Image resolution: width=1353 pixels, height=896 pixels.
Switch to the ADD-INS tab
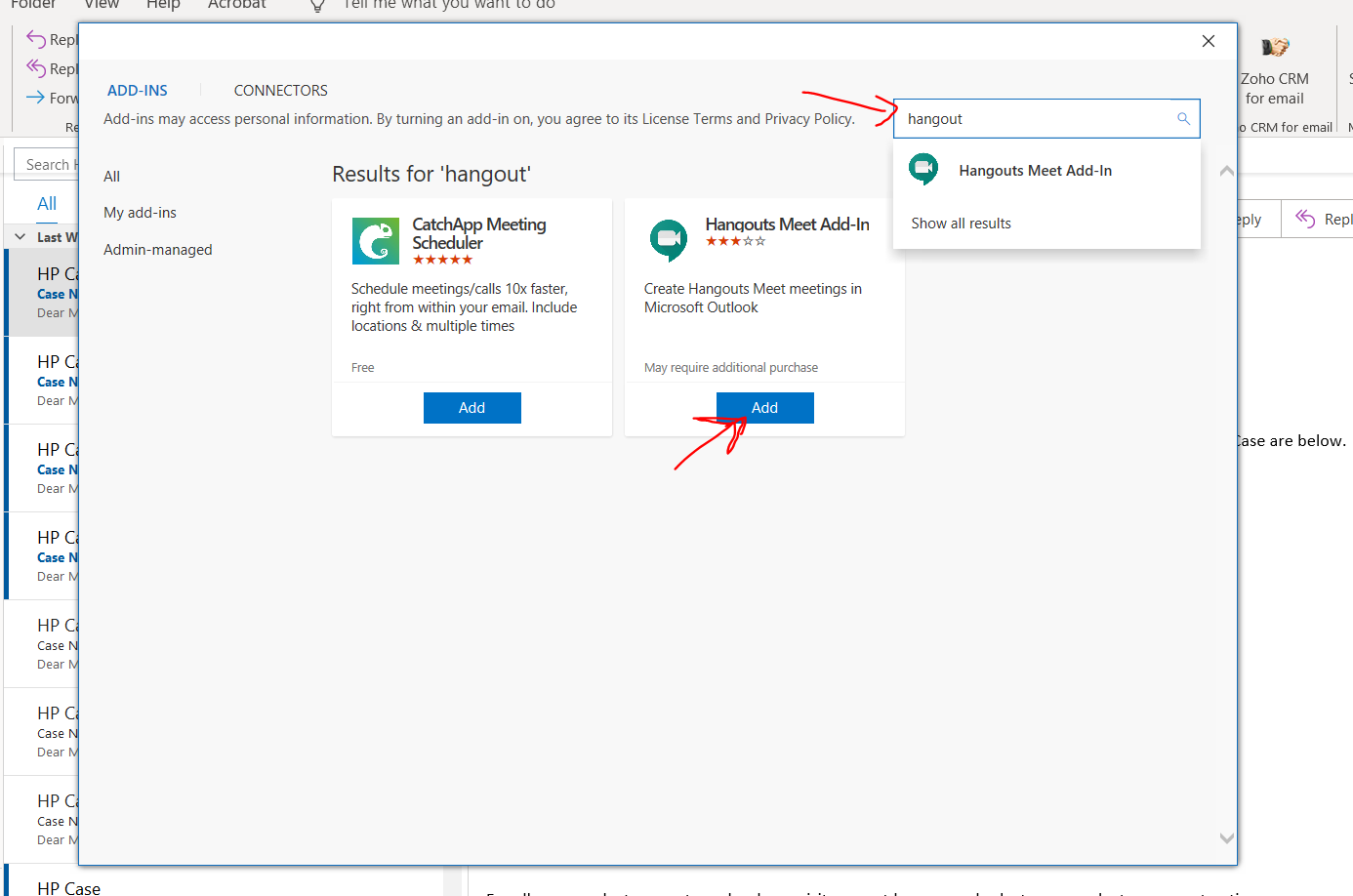pos(138,91)
